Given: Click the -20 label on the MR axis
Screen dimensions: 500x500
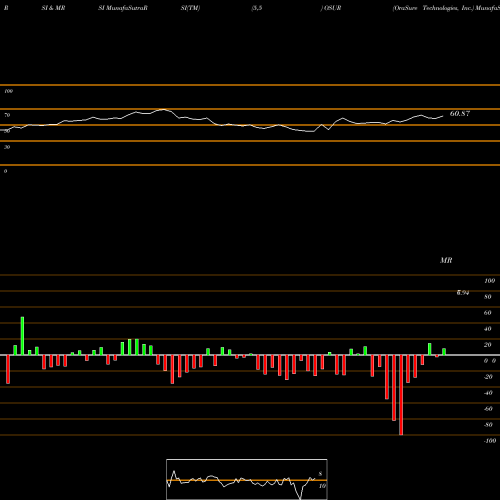Looking at the screenshot, I should [488, 377].
